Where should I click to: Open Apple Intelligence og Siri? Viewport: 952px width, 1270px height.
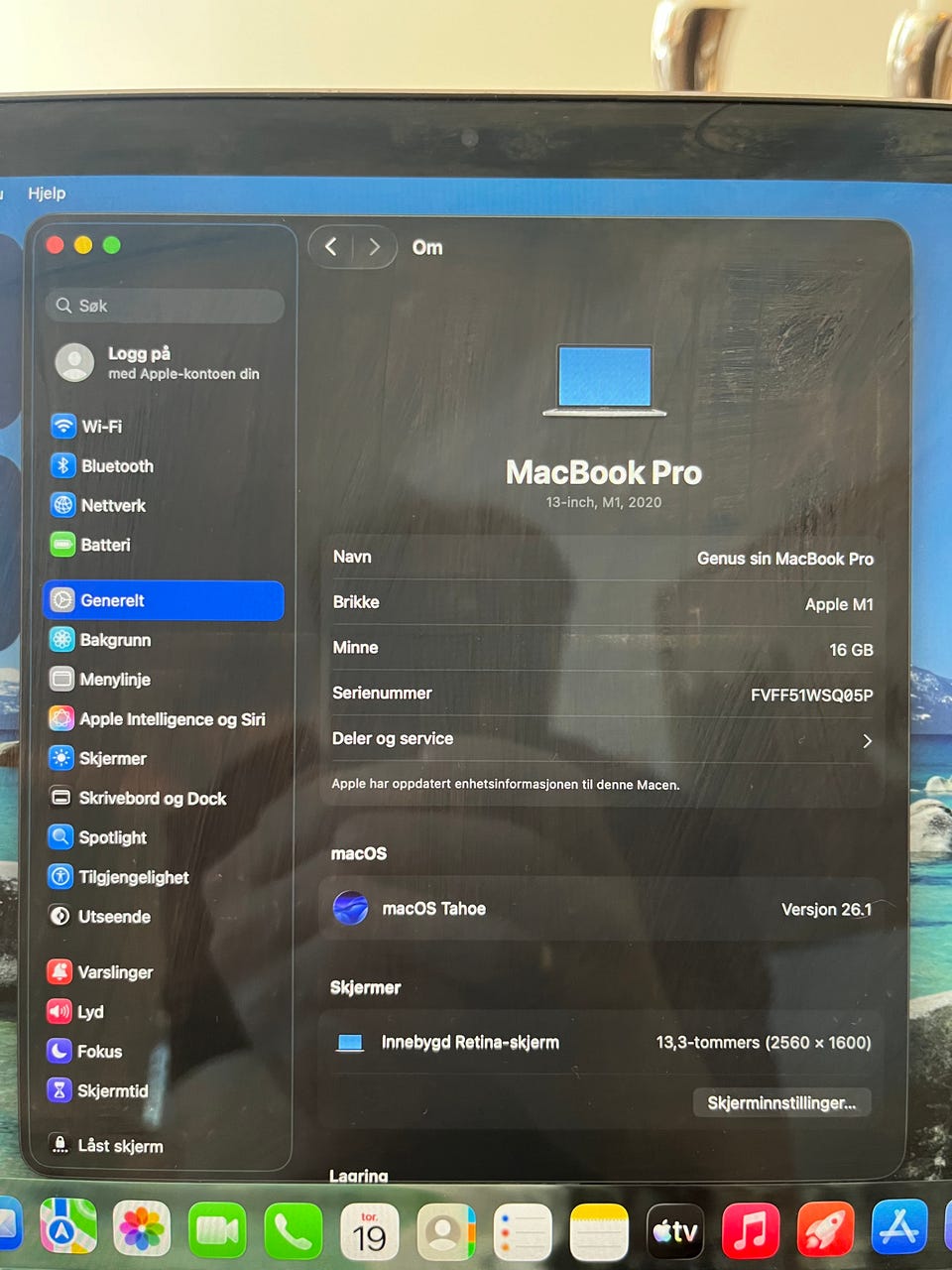[x=158, y=718]
